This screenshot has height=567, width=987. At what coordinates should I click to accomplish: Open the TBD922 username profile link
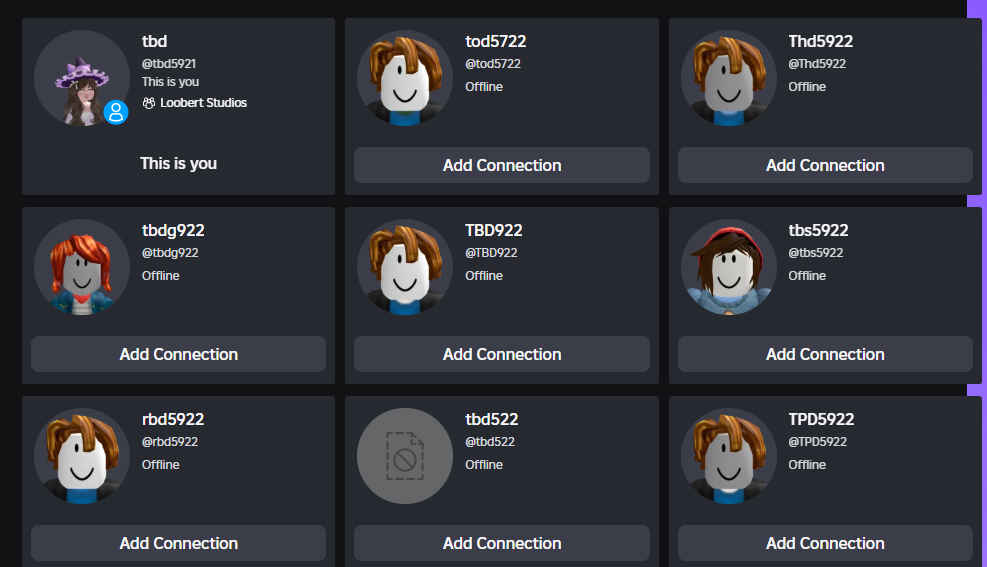point(493,231)
